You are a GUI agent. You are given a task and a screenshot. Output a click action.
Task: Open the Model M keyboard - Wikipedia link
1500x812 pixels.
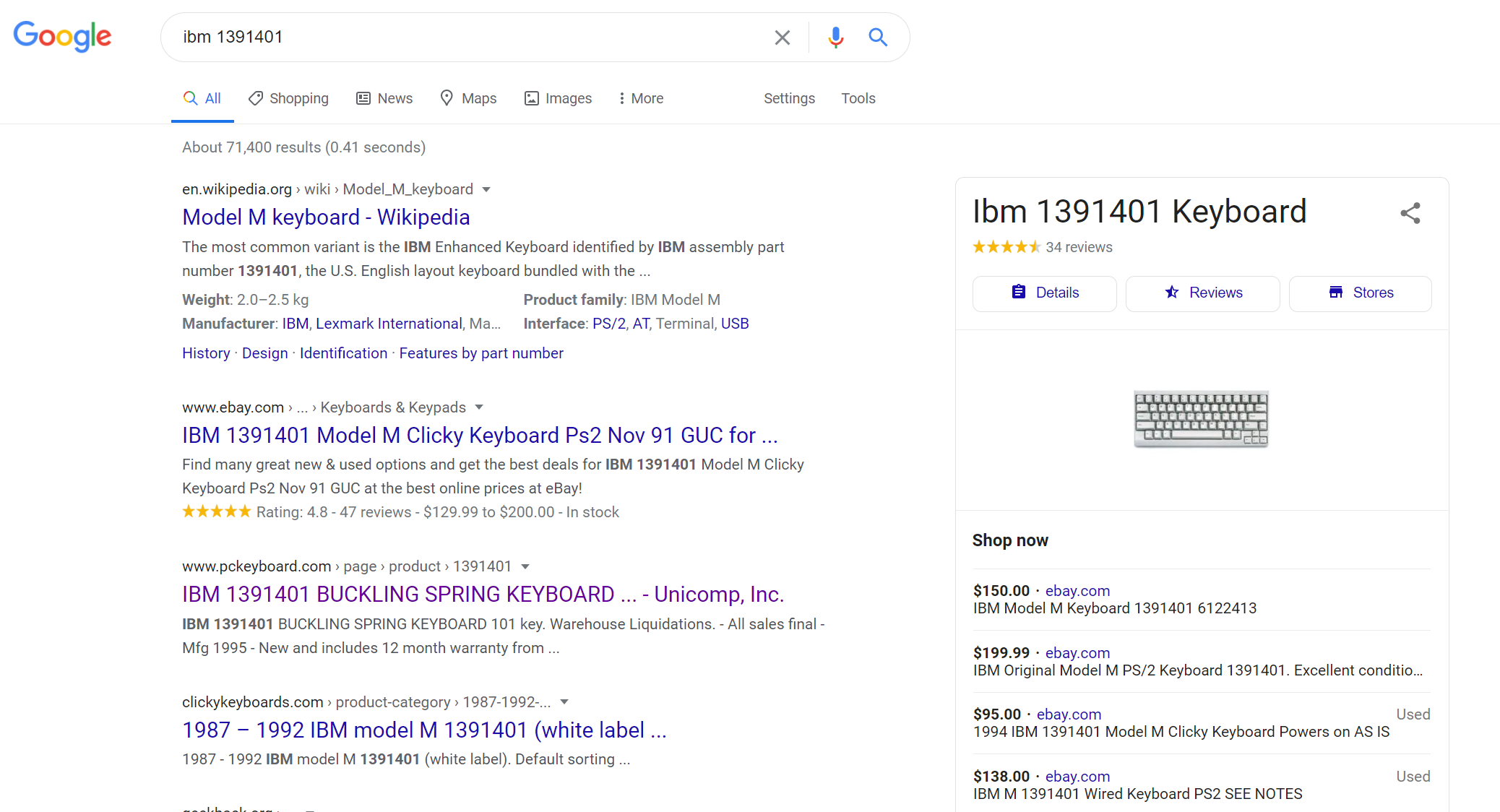pyautogui.click(x=326, y=217)
